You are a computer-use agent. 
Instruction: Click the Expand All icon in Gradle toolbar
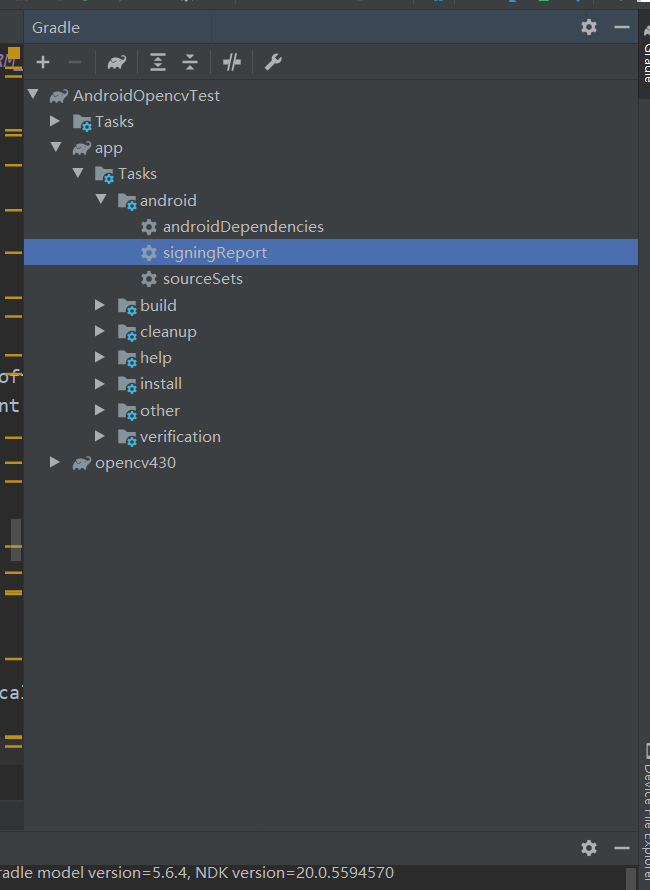coord(157,62)
